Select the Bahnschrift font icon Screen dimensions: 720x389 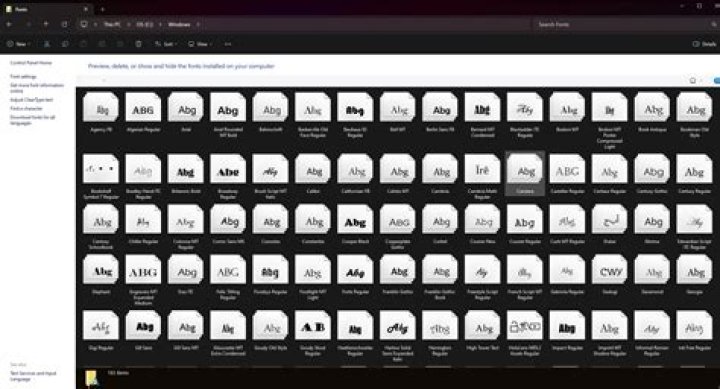(270, 107)
